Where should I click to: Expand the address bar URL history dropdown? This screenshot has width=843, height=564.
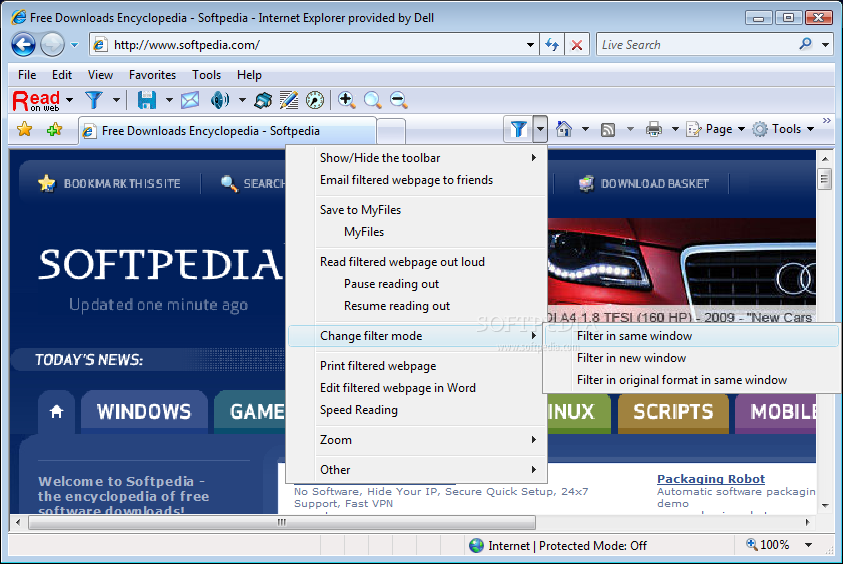click(x=530, y=45)
